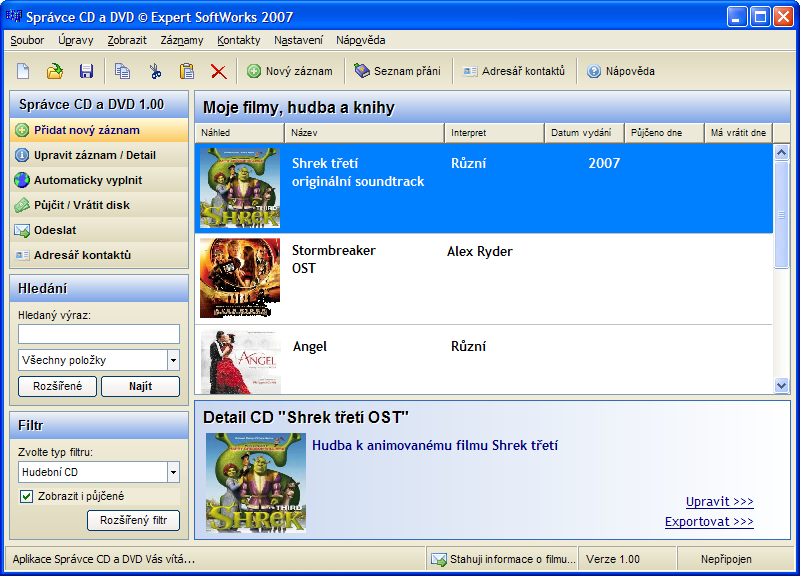The width and height of the screenshot is (800, 576).
Task: Sort by Datum vydání column header
Action: 585,133
